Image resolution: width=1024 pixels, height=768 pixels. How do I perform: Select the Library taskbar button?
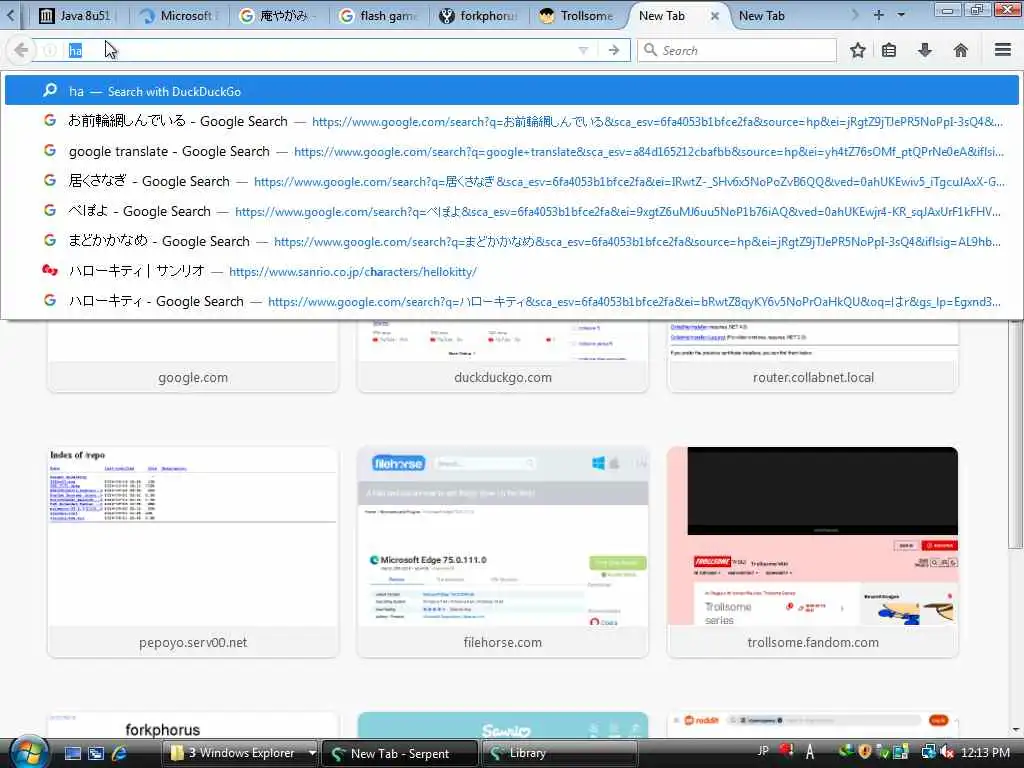coord(558,753)
